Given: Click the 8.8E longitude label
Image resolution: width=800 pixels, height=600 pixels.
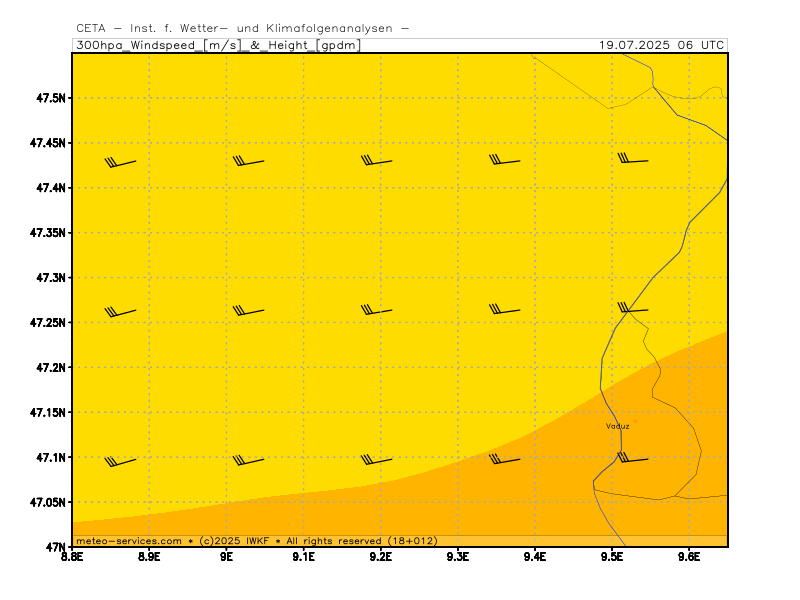Looking at the screenshot, I should pyautogui.click(x=72, y=556).
